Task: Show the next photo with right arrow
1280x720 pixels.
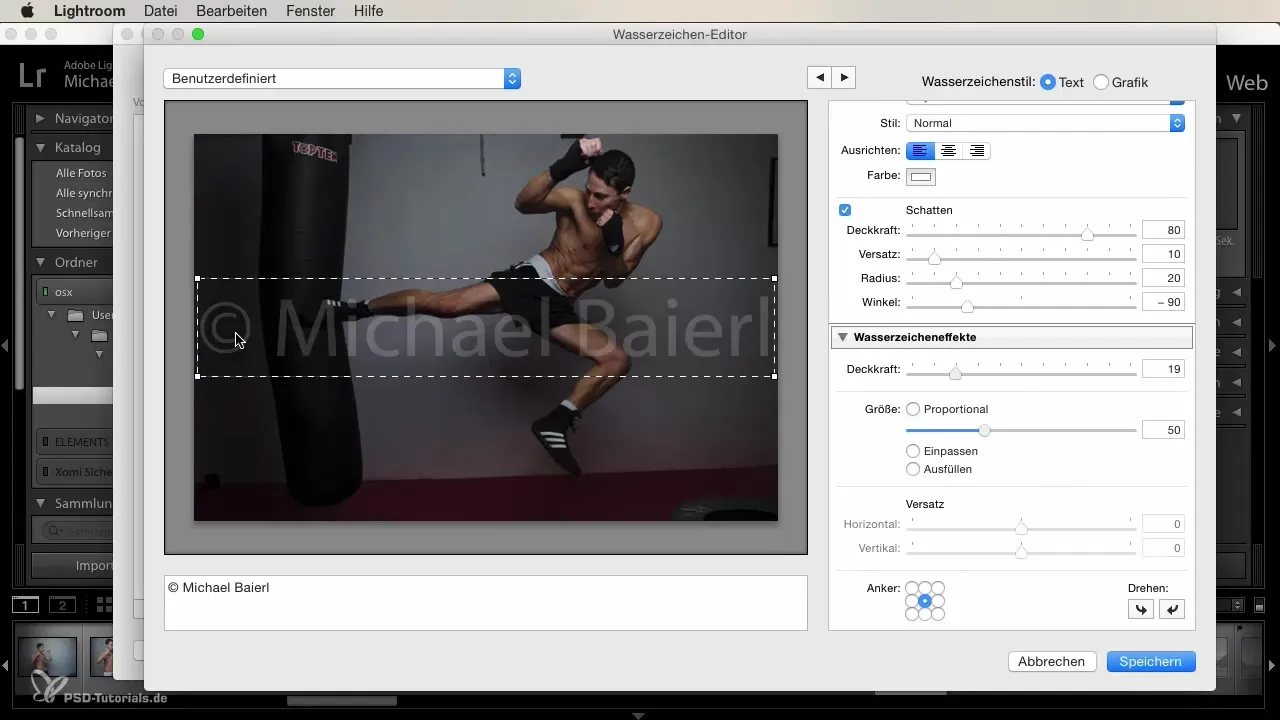Action: pos(844,78)
